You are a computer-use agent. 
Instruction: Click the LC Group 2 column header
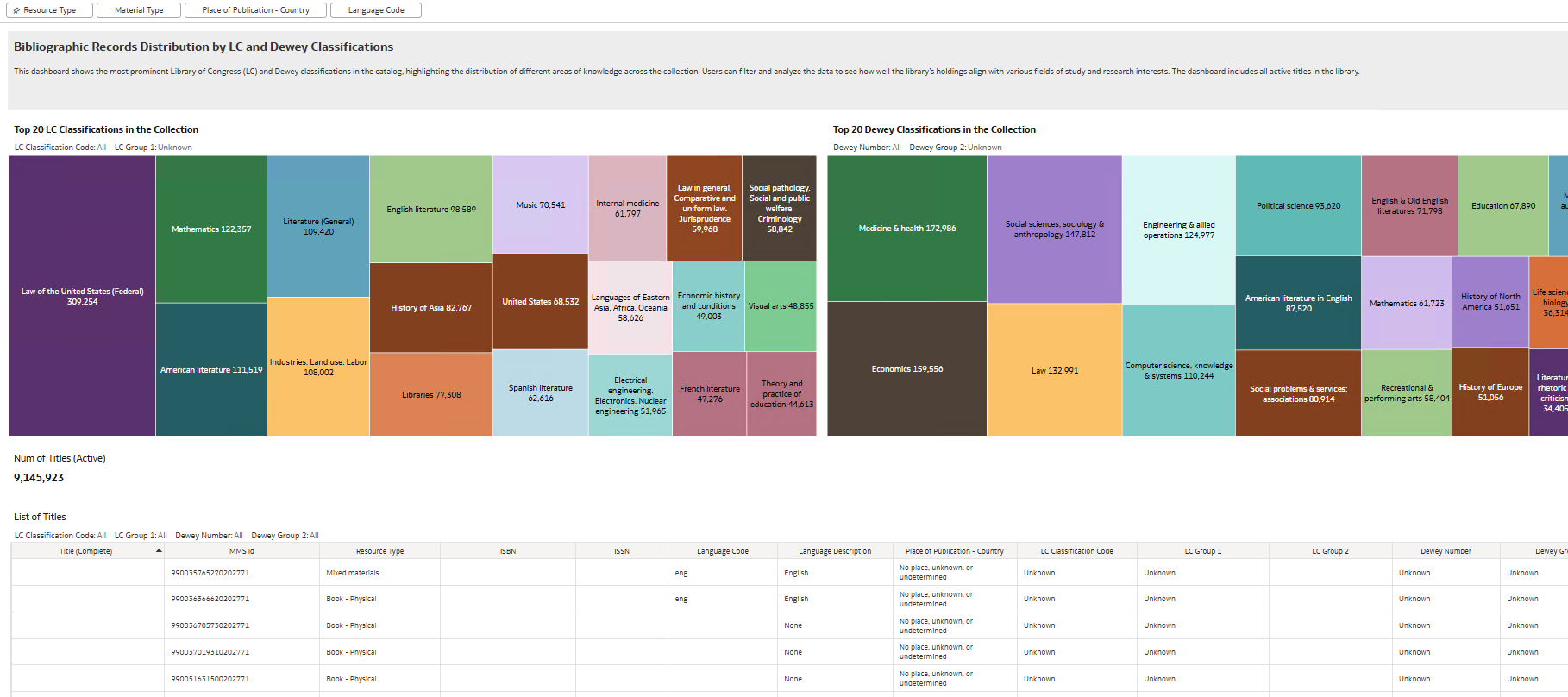(x=1330, y=551)
